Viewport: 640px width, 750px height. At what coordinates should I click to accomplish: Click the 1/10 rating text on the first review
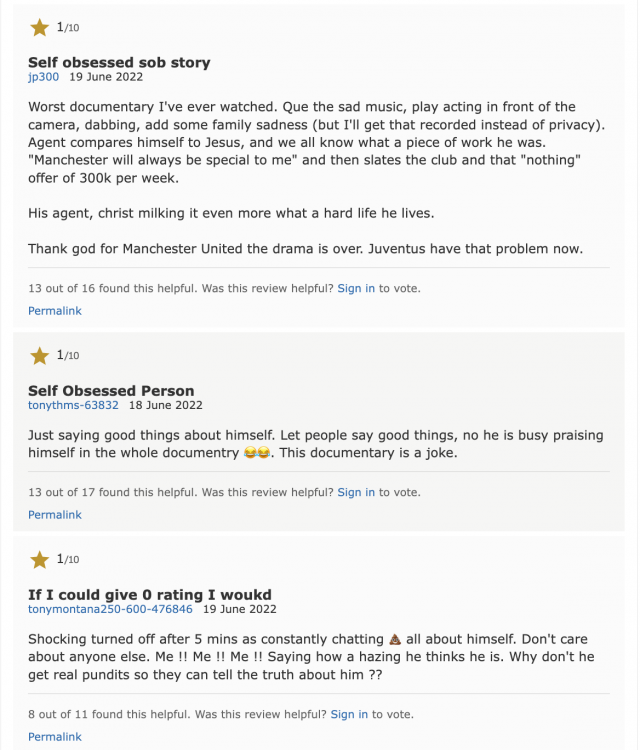pos(68,27)
